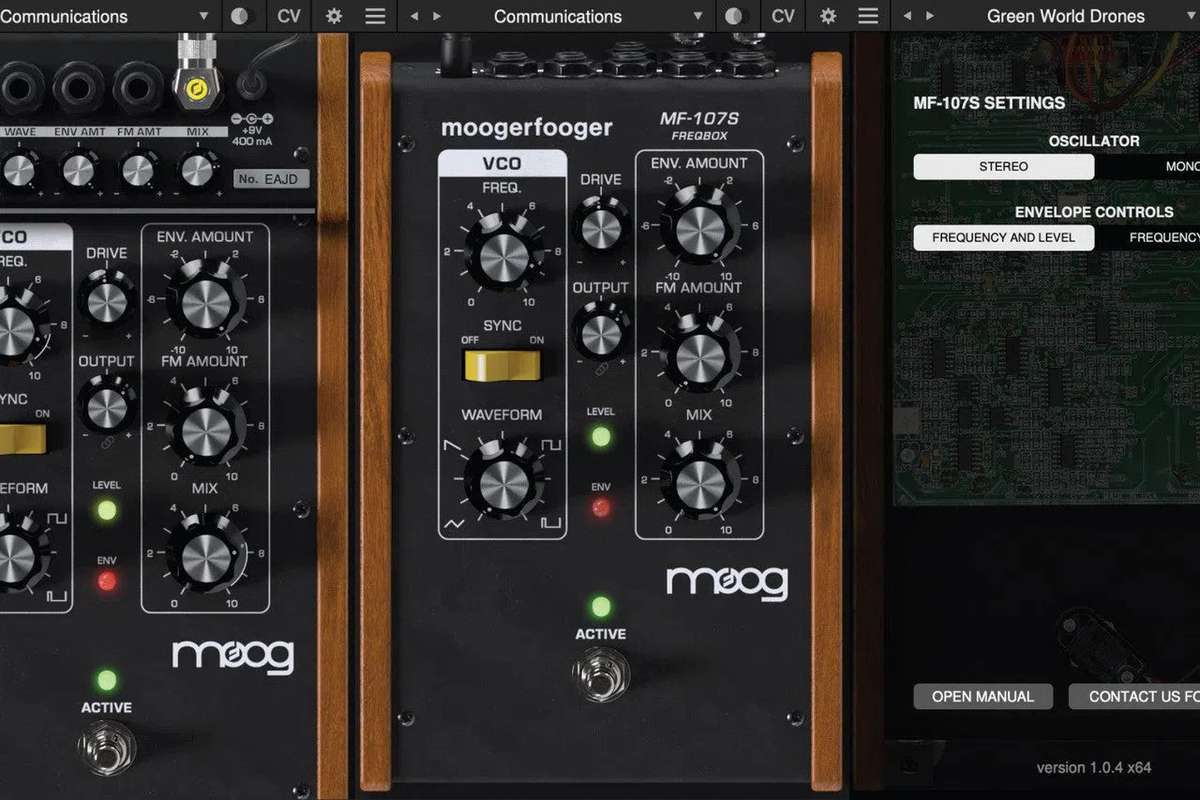Click the next preset arrow beside Green World Drones
The width and height of the screenshot is (1200, 800).
click(929, 16)
